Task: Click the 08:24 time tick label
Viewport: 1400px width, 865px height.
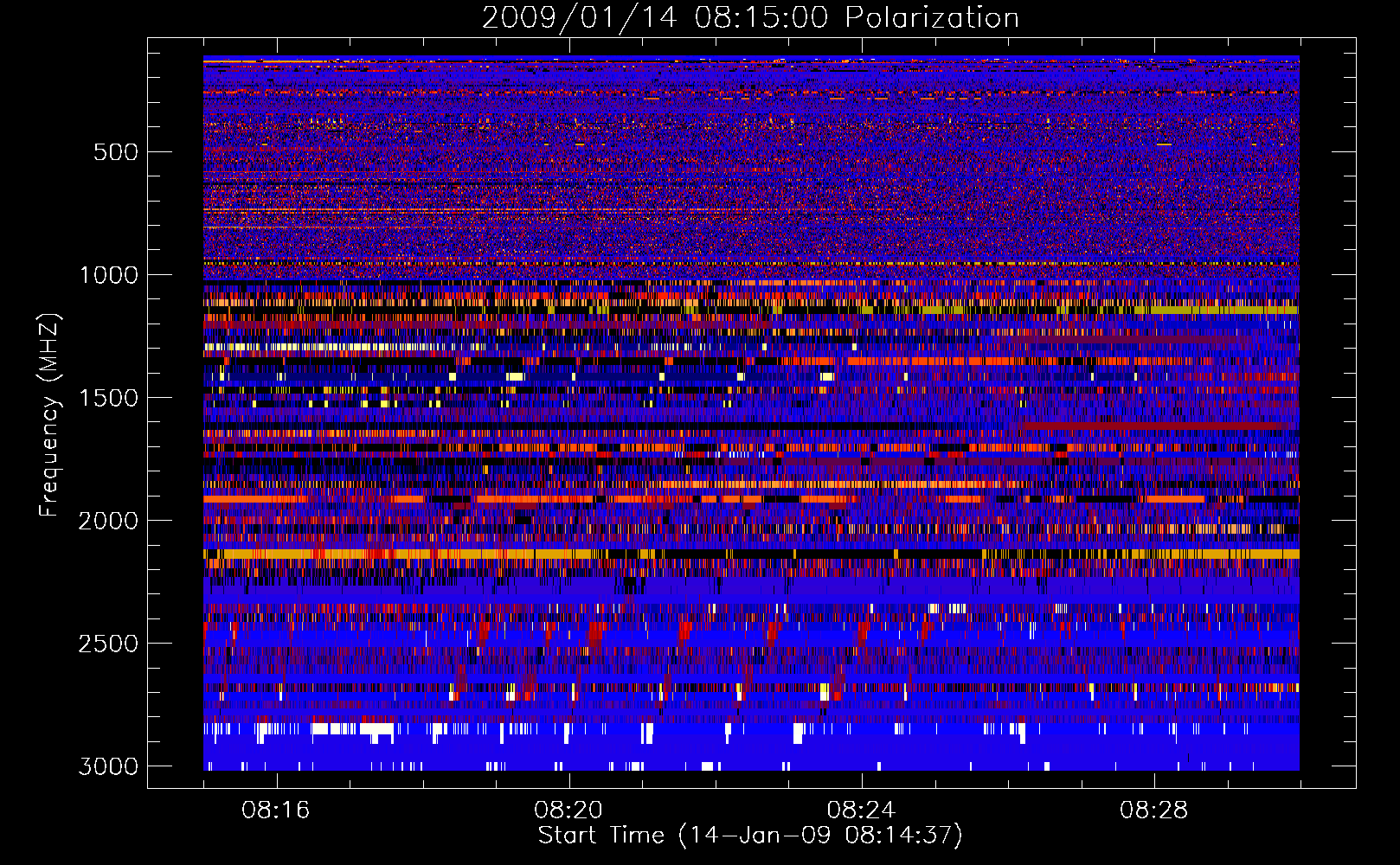Action: (861, 811)
